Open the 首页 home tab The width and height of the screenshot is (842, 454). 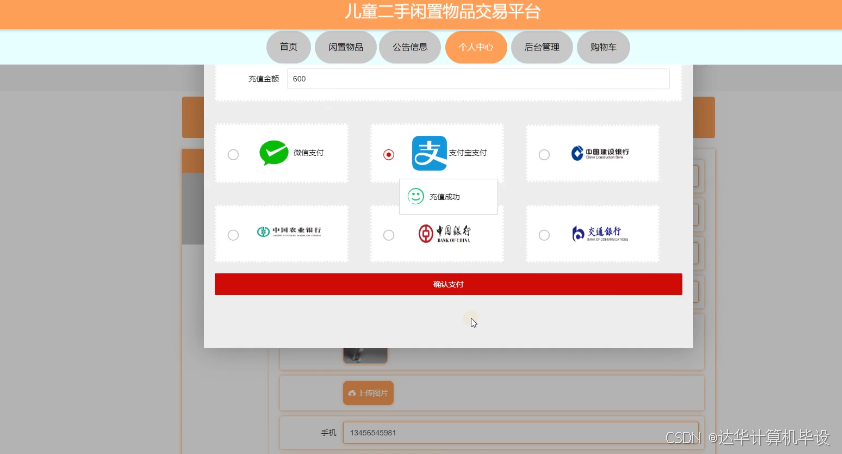(x=288, y=47)
